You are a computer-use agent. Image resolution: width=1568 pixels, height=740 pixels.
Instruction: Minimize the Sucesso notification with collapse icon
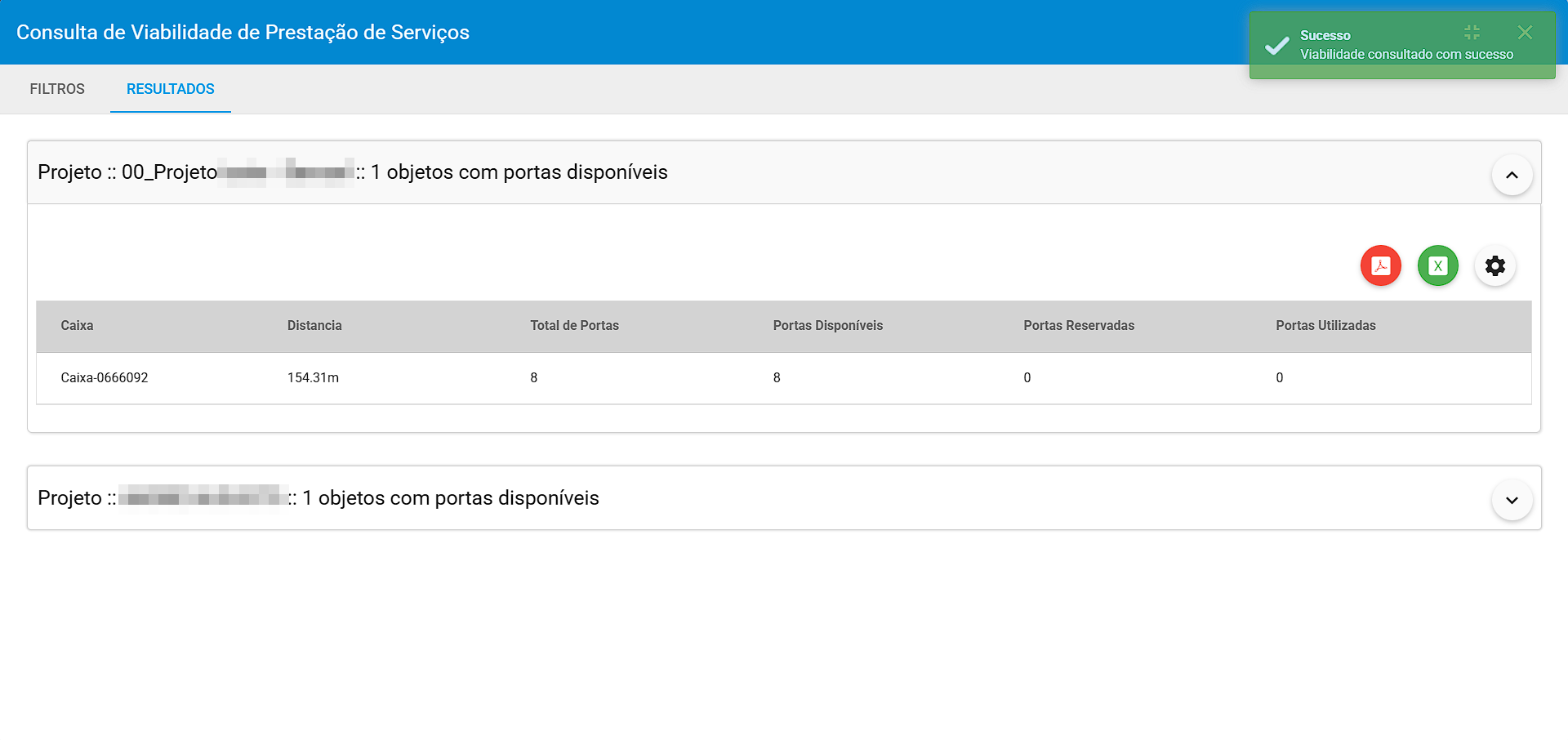(x=1472, y=33)
